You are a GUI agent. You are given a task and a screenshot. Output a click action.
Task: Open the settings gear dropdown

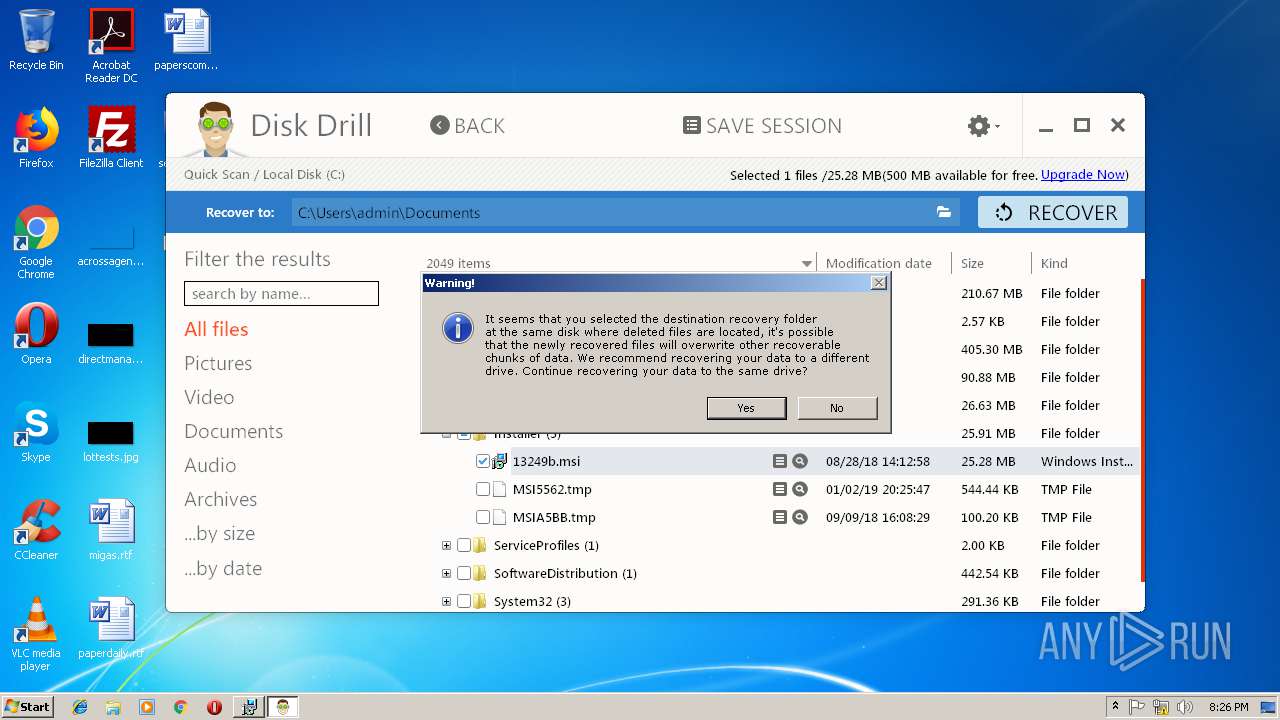tap(983, 125)
